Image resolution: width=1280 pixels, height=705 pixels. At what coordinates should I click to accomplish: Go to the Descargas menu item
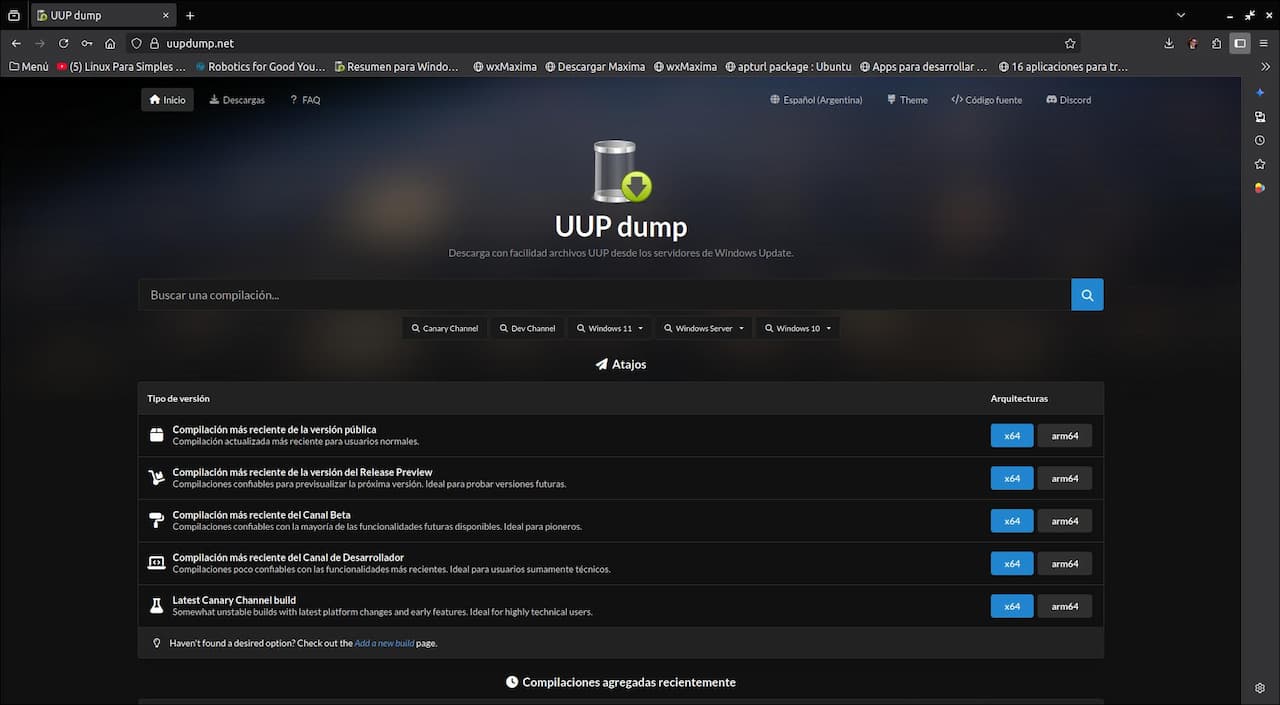[x=237, y=100]
